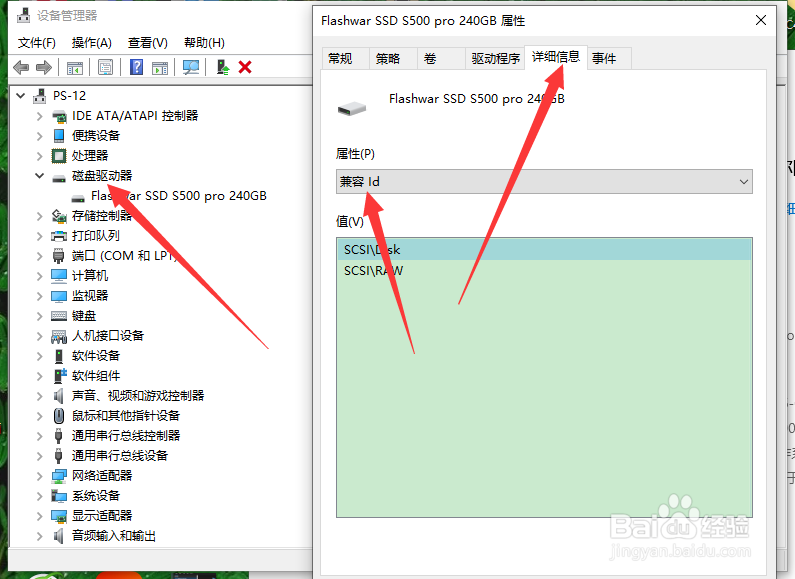Click the Update driver toolbar icon

tap(223, 67)
